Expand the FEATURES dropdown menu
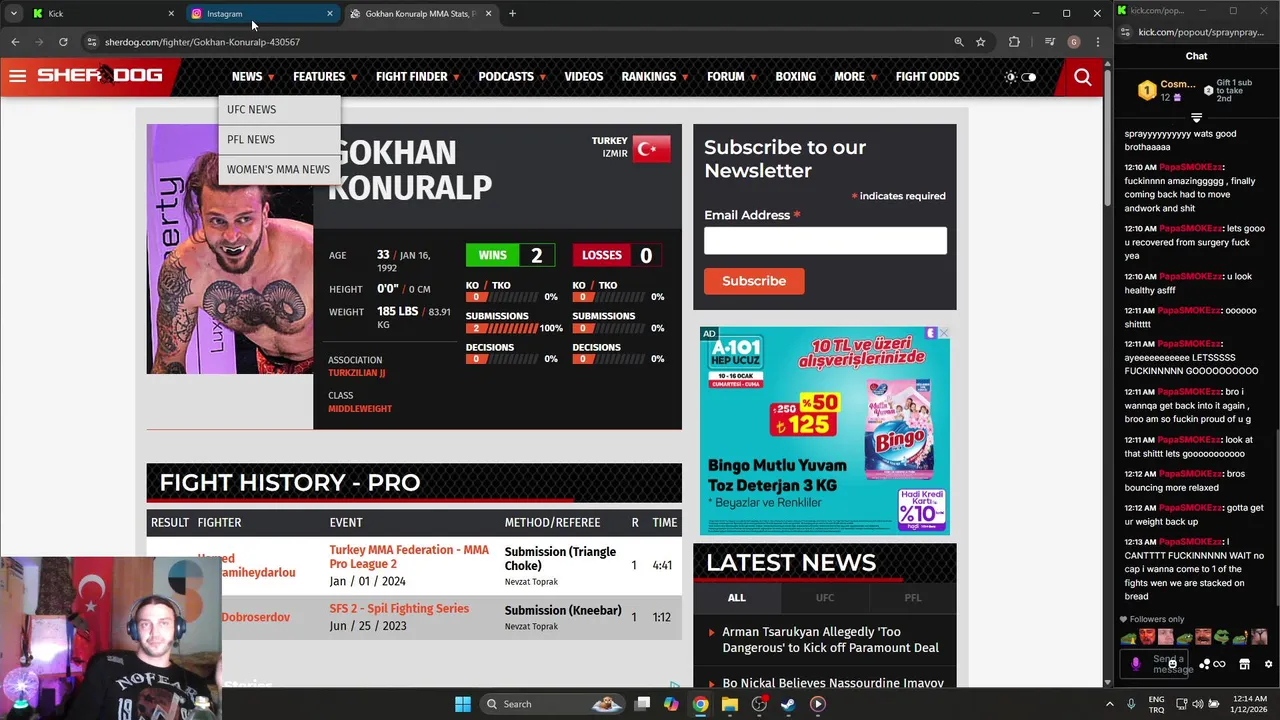This screenshot has height=720, width=1280. [x=325, y=76]
